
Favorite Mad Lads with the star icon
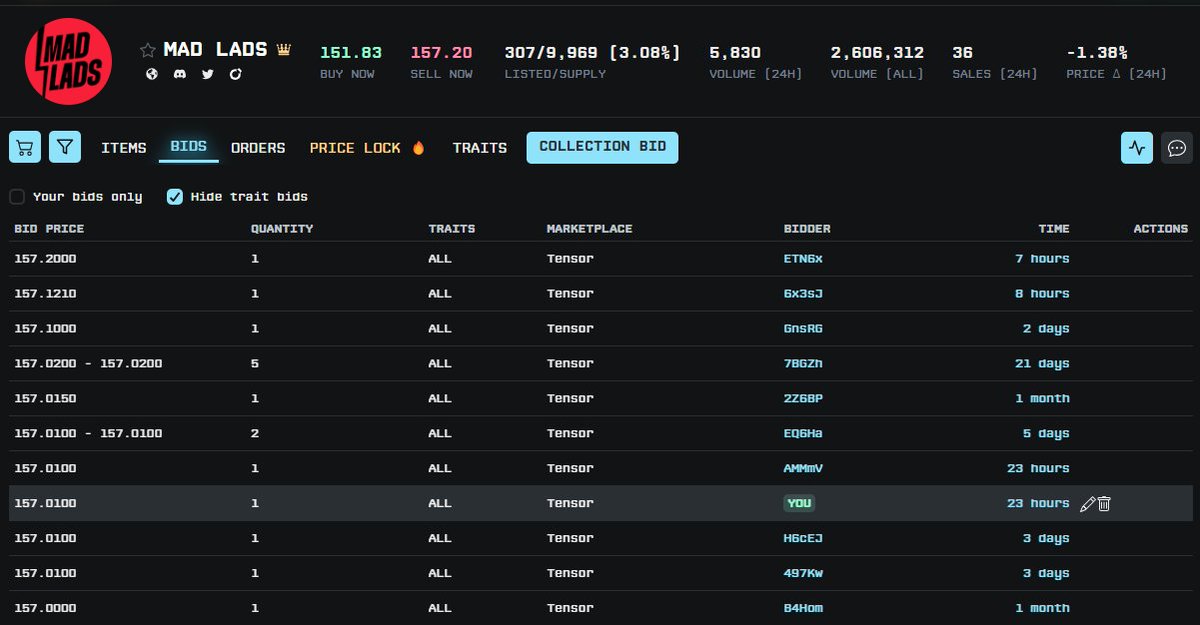tap(148, 50)
